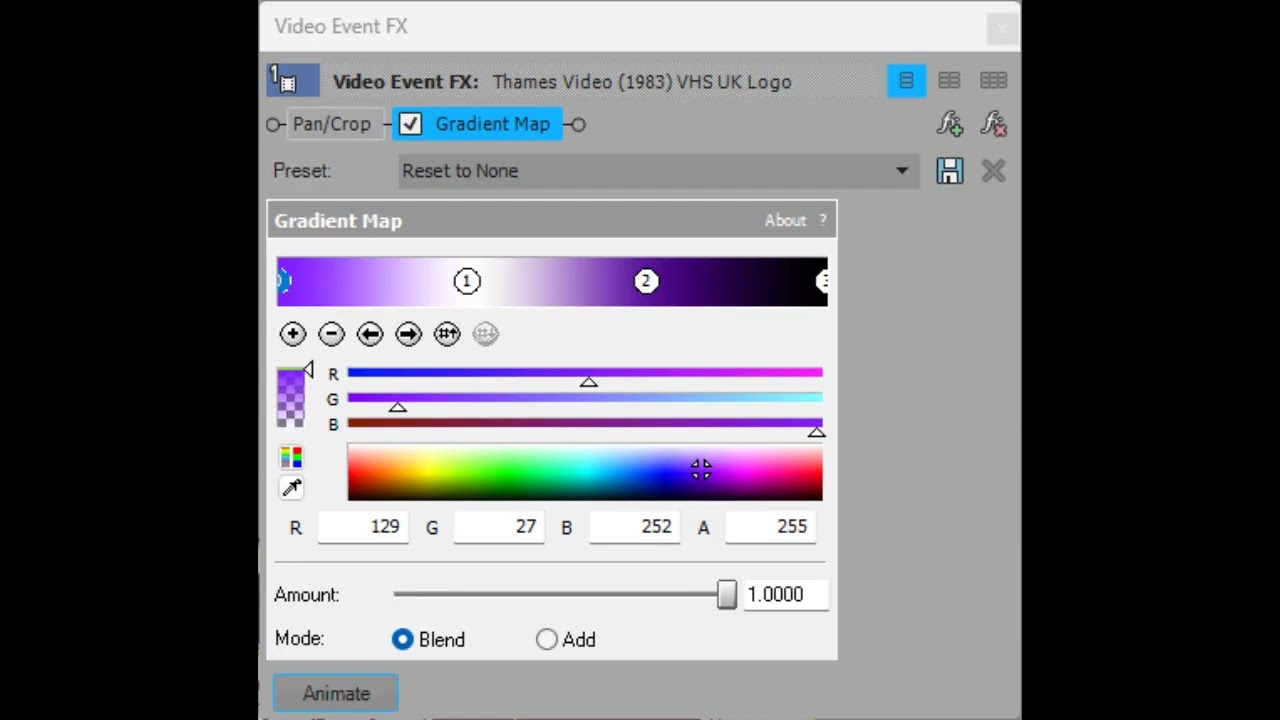The width and height of the screenshot is (1280, 720).
Task: Add a new gradient control point
Action: pyautogui.click(x=293, y=334)
